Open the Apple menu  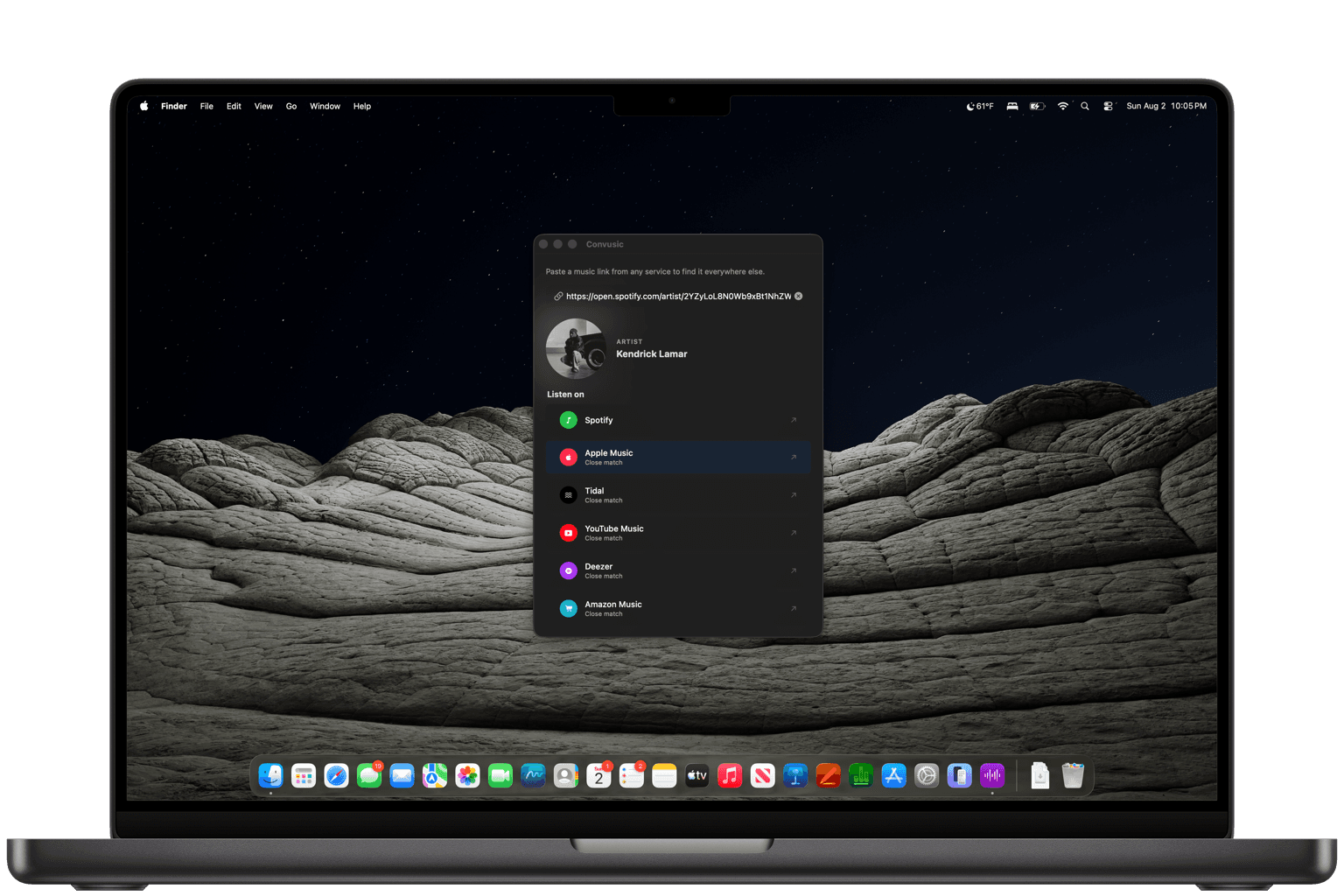tap(143, 106)
